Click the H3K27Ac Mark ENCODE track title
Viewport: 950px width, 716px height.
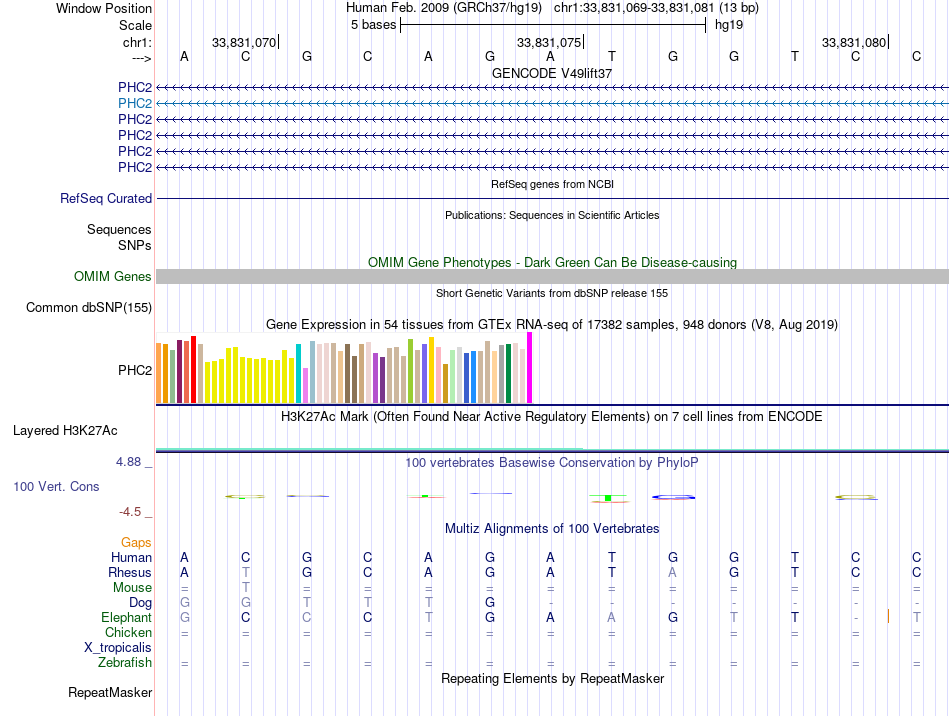[552, 417]
